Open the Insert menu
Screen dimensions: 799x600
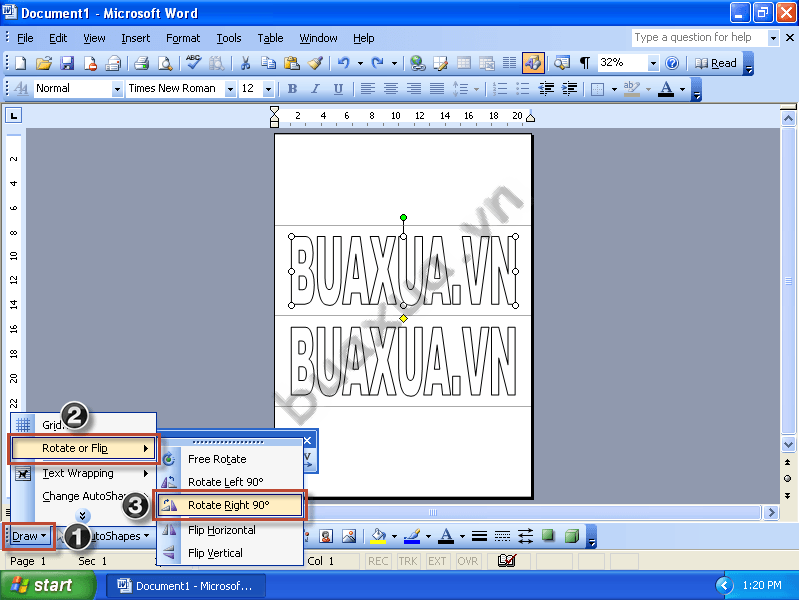coord(136,38)
